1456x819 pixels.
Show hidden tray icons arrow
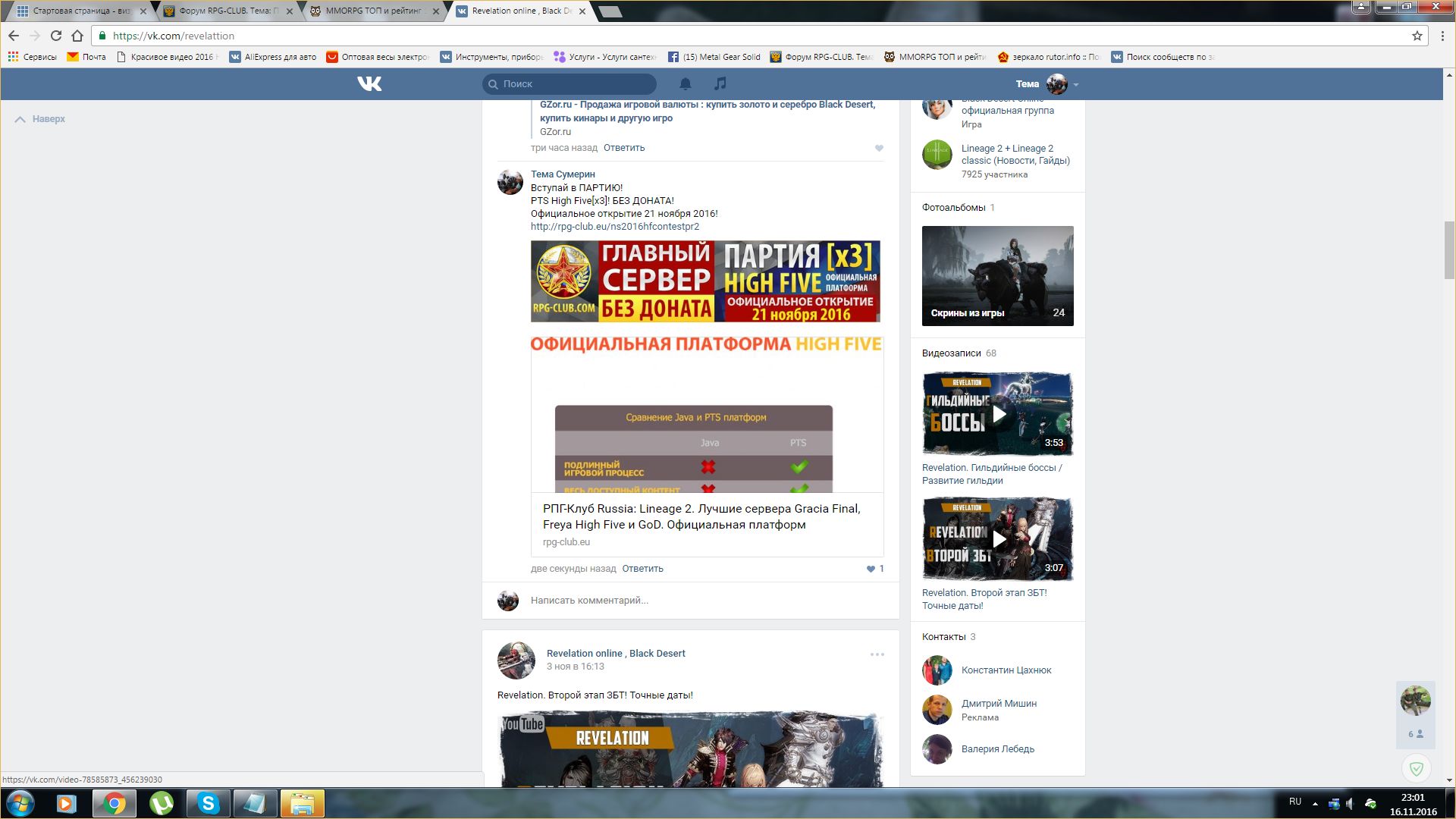(1315, 803)
